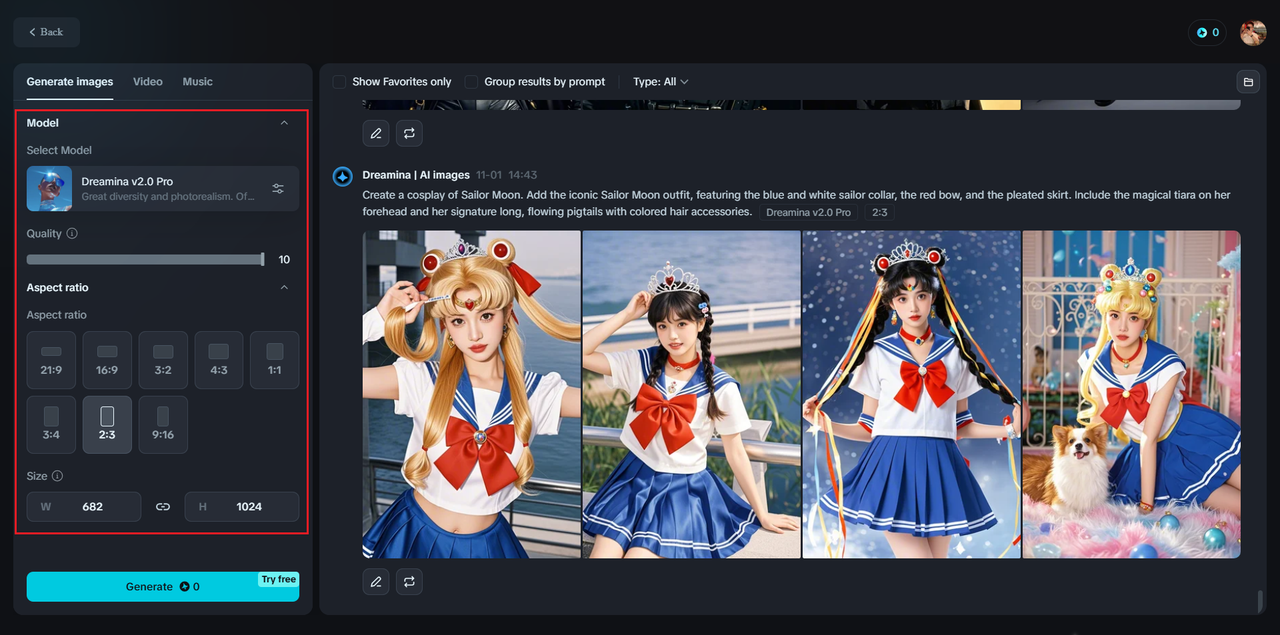Enable Group results by prompt checkbox

pyautogui.click(x=471, y=82)
